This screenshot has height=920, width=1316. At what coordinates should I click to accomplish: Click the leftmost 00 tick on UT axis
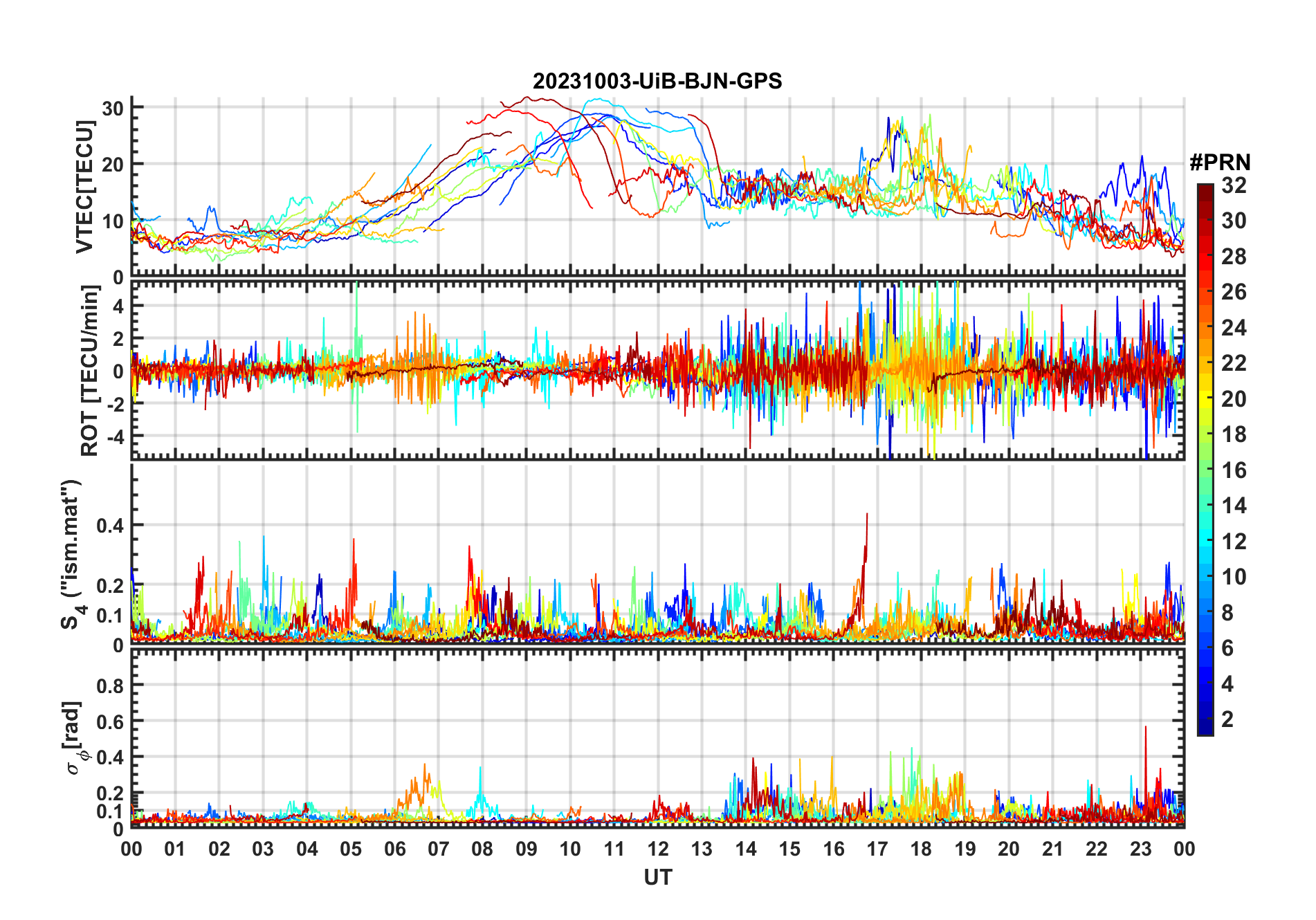(131, 849)
